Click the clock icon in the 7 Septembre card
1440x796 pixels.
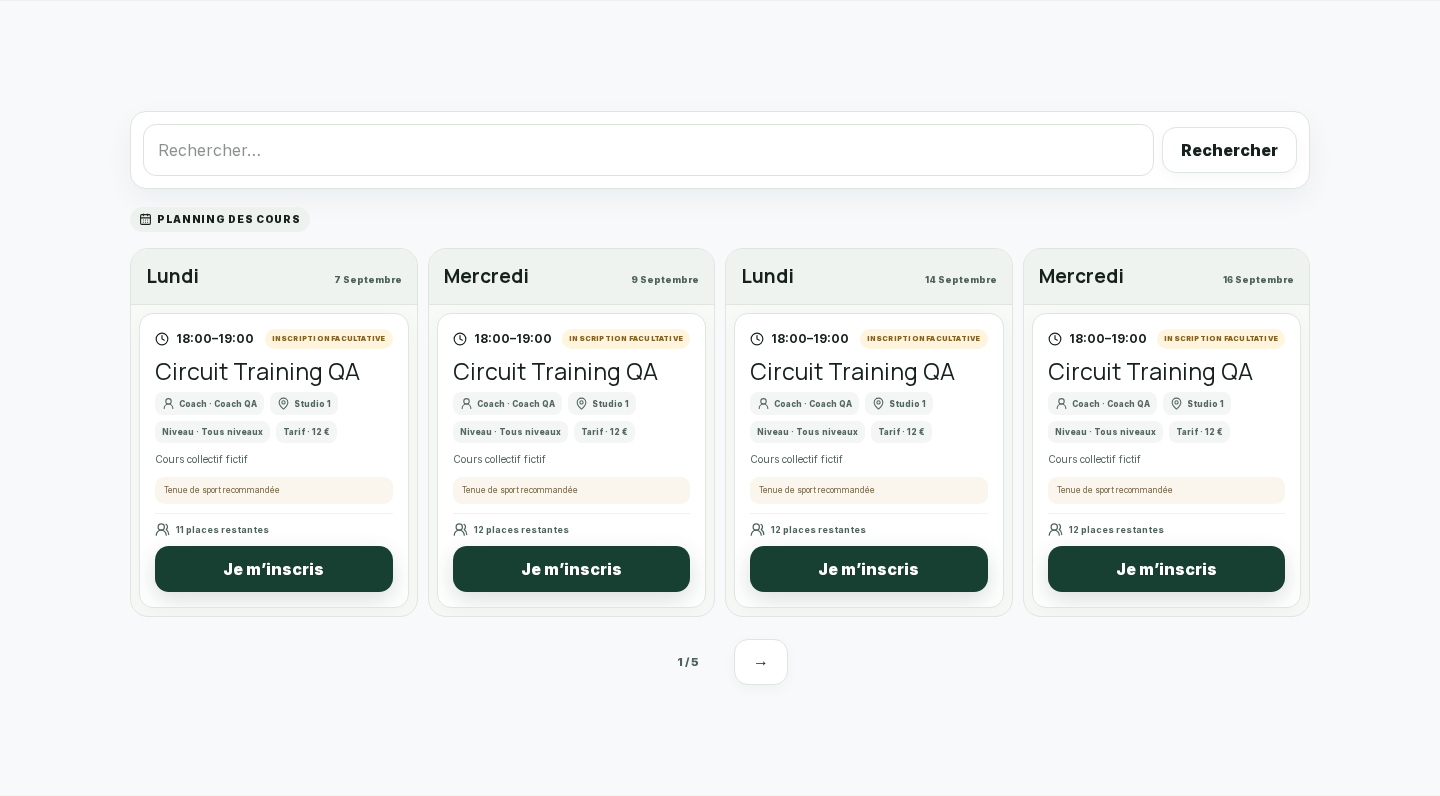[x=162, y=339]
